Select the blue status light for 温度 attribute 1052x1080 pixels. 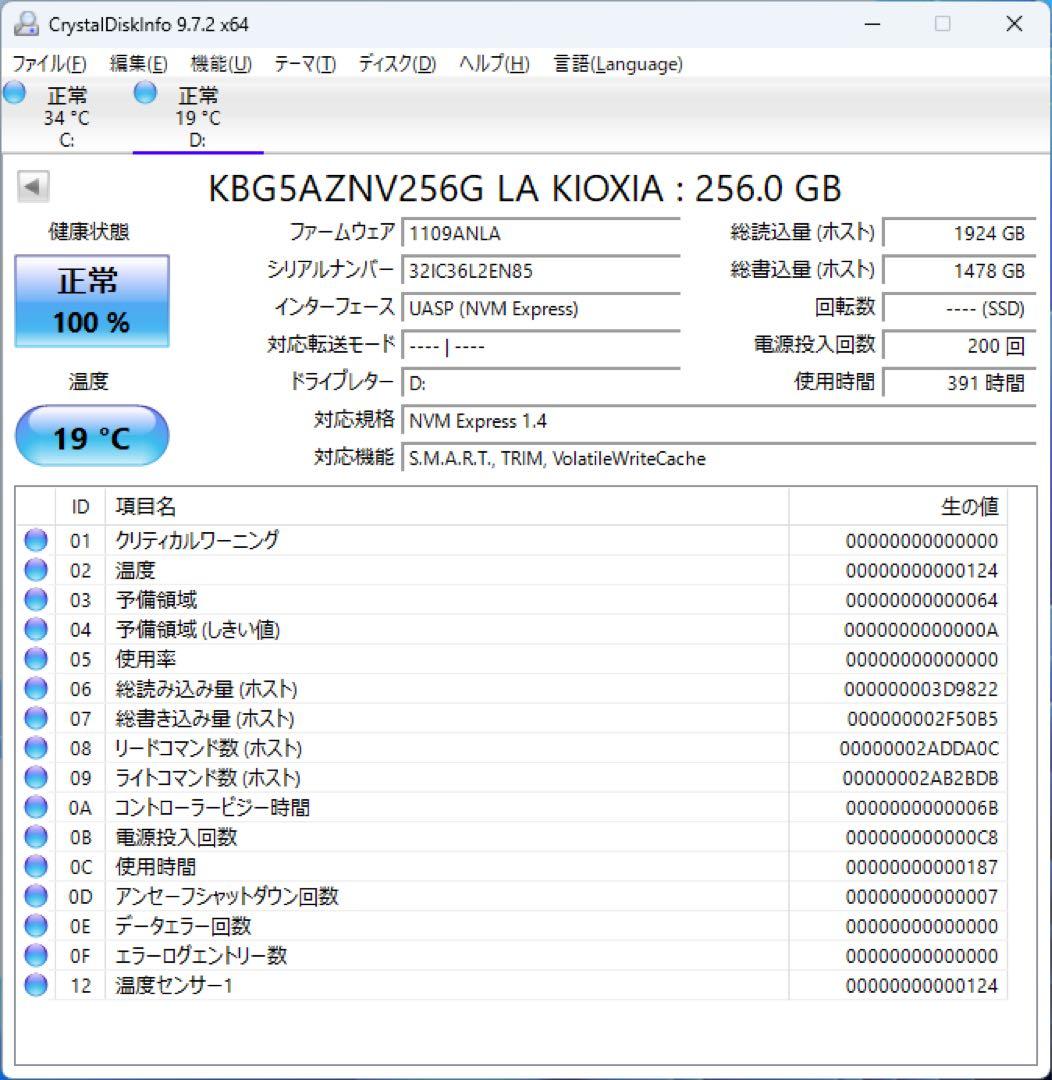tap(35, 570)
